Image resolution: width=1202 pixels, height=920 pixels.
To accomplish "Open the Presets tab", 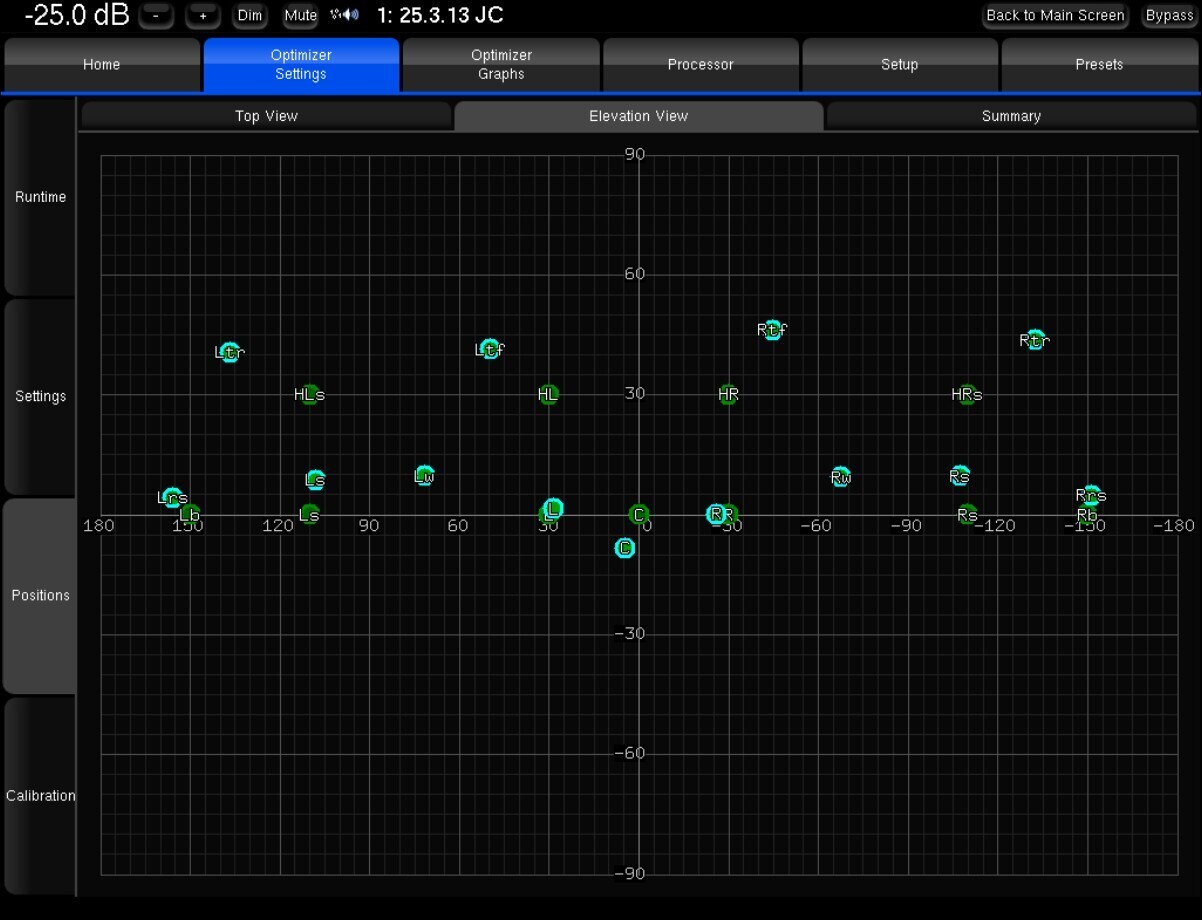I will click(x=1099, y=65).
